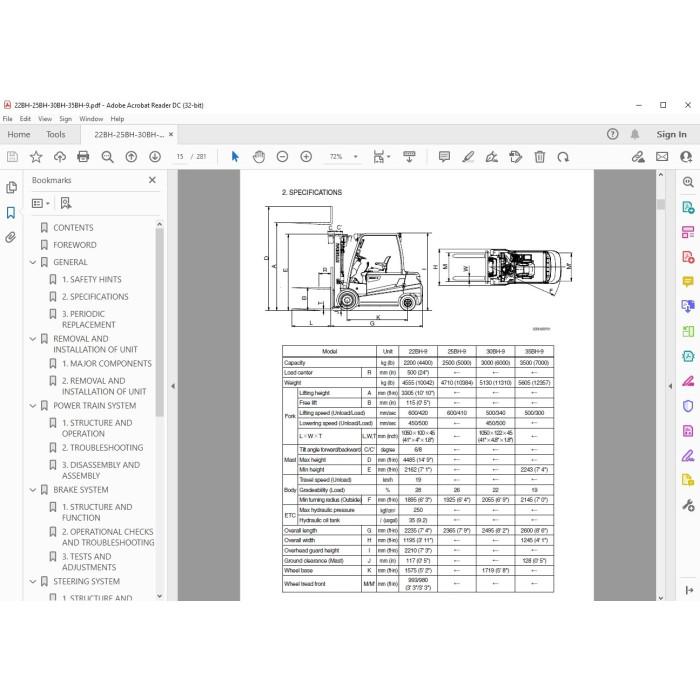The width and height of the screenshot is (700, 700).
Task: Click the upload to cloud icon
Action: coord(60,157)
